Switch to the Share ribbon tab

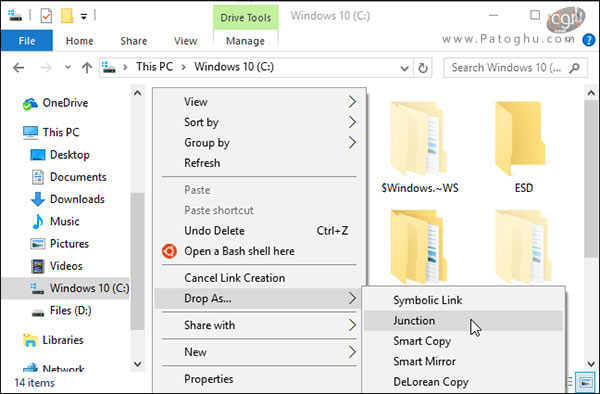pos(134,41)
